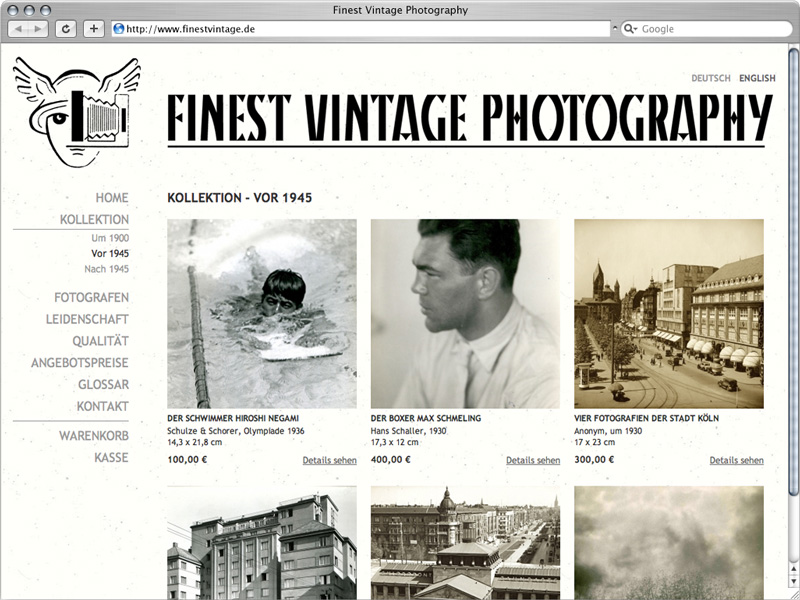800x600 pixels.
Task: Click Details sehen for Max Schmeling photo
Action: click(x=533, y=460)
